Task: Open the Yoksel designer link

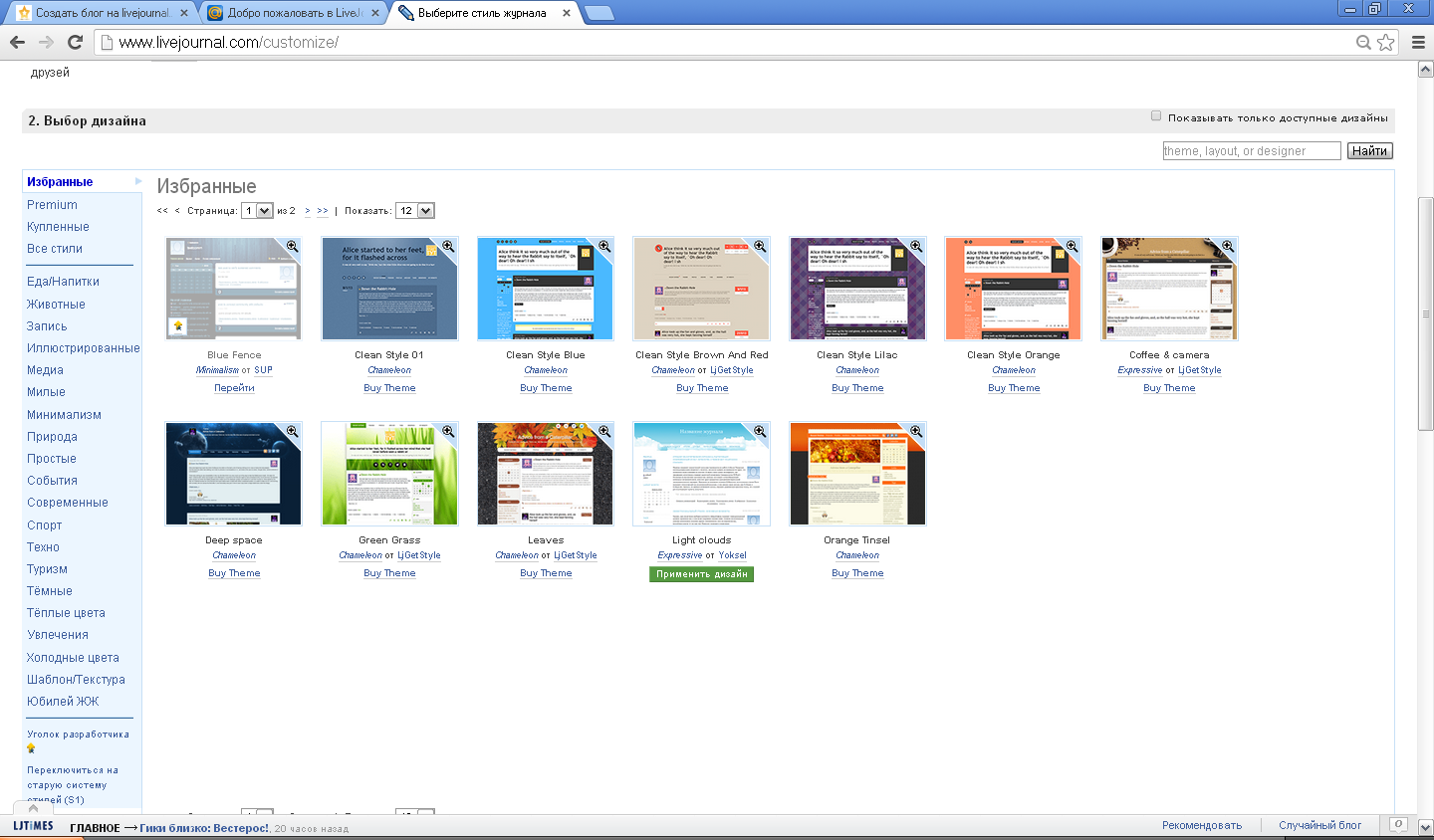Action: point(732,555)
